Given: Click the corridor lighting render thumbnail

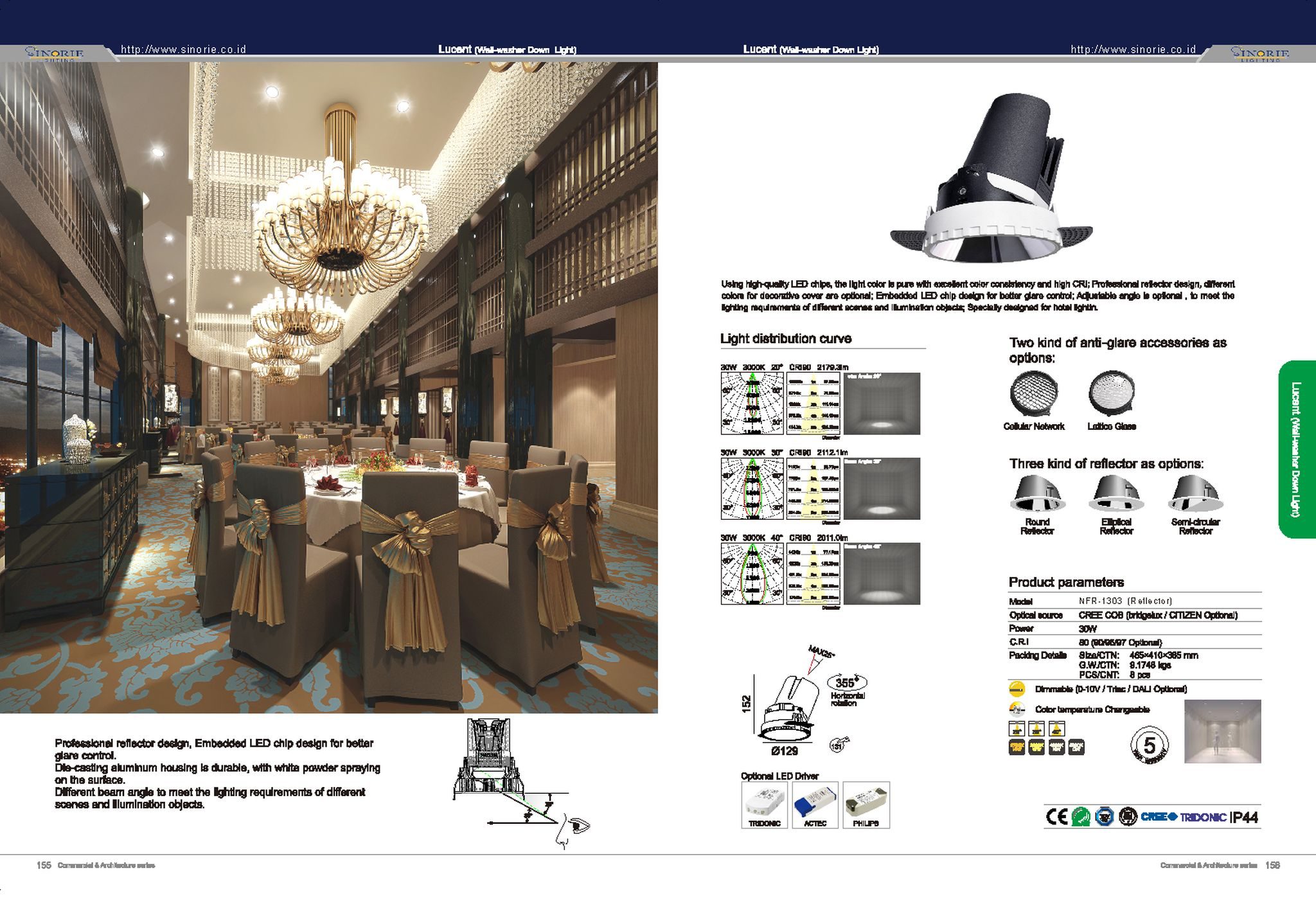Looking at the screenshot, I should pyautogui.click(x=1222, y=731).
